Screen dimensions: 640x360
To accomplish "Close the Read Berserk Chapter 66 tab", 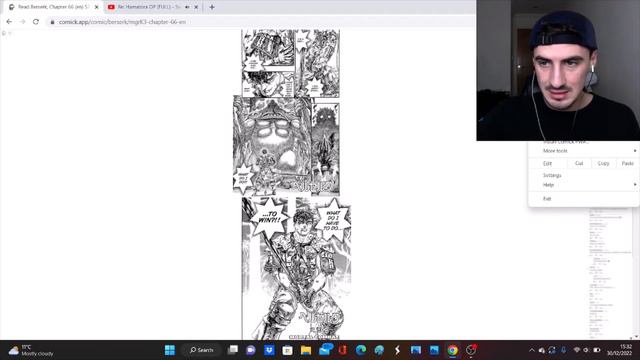I will [97, 7].
